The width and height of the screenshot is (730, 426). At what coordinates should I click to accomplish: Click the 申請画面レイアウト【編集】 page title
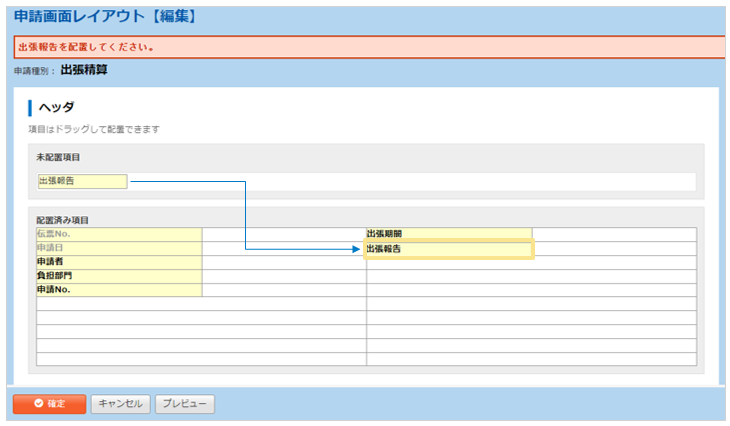click(105, 17)
